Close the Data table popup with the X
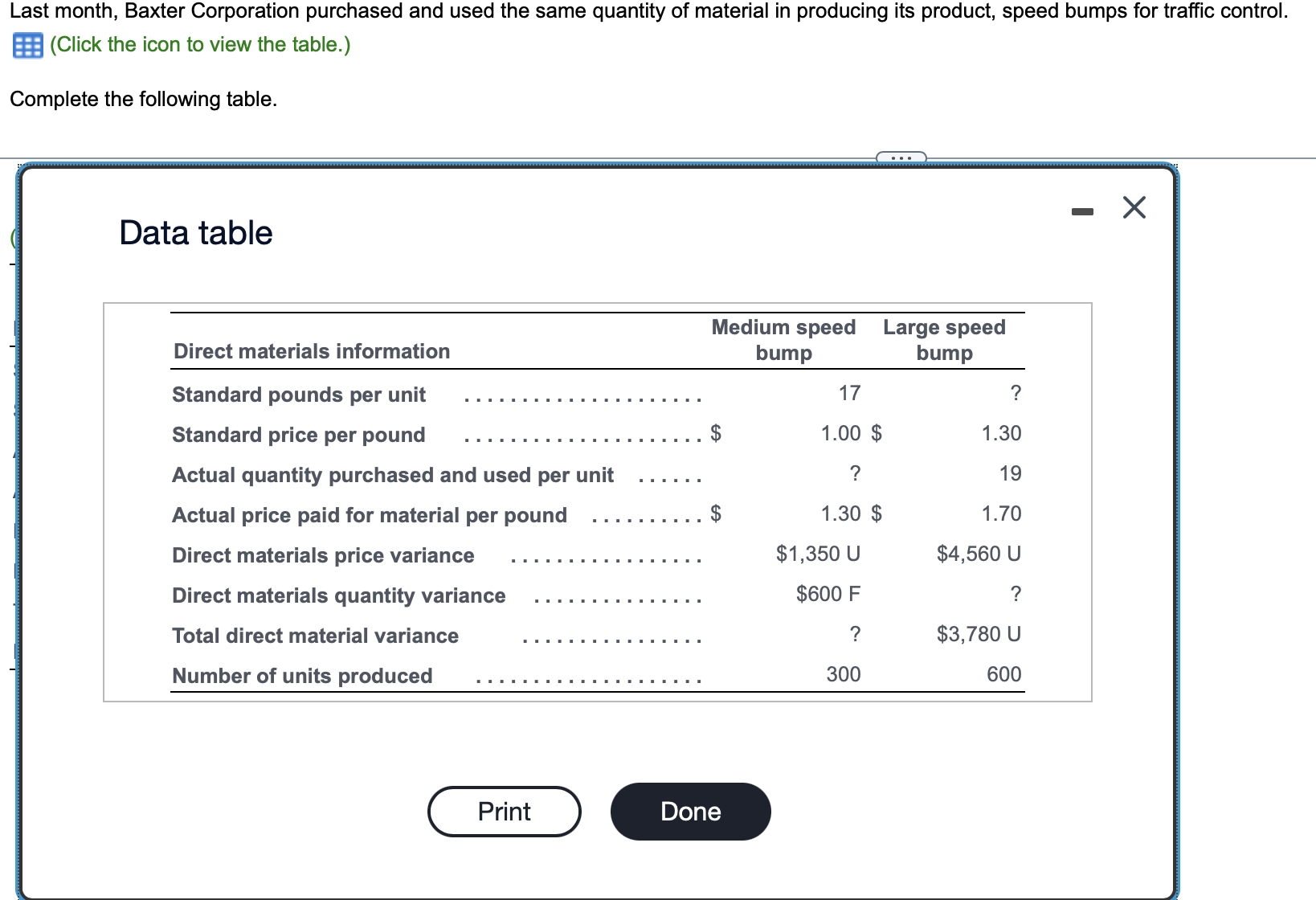The image size is (1316, 900). click(1134, 207)
